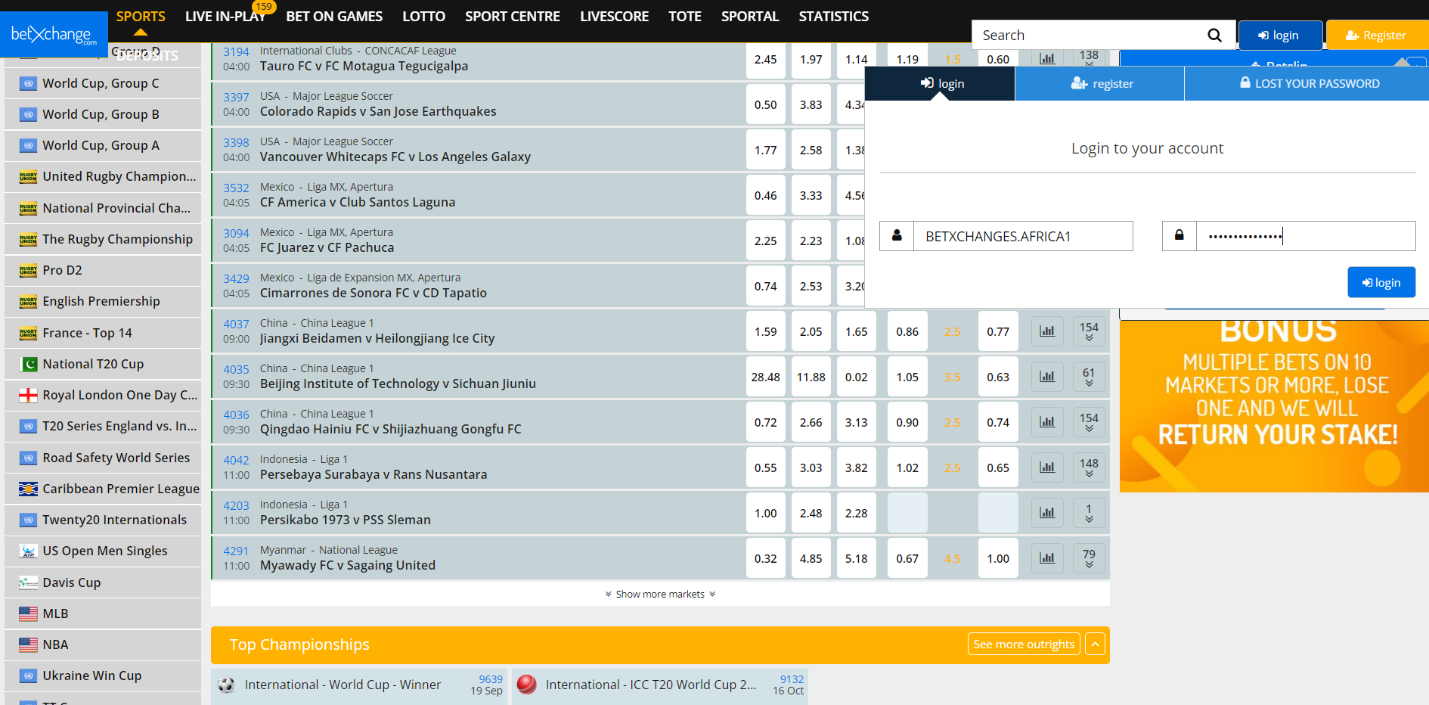1429x705 pixels.
Task: Click the Pakistan flag icon beside National T20 Cup
Action: click(x=28, y=364)
